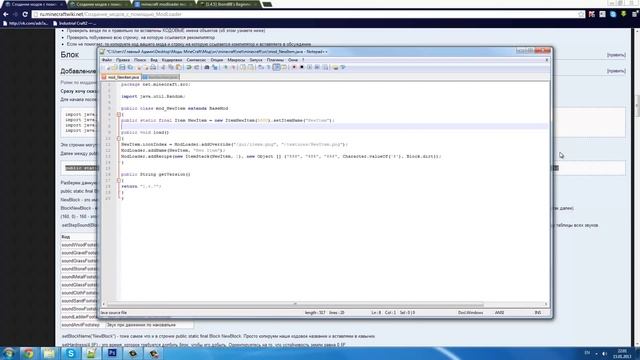Click the Close document toolbar icon
The height and width of the screenshot is (360, 640).
(x=139, y=67)
